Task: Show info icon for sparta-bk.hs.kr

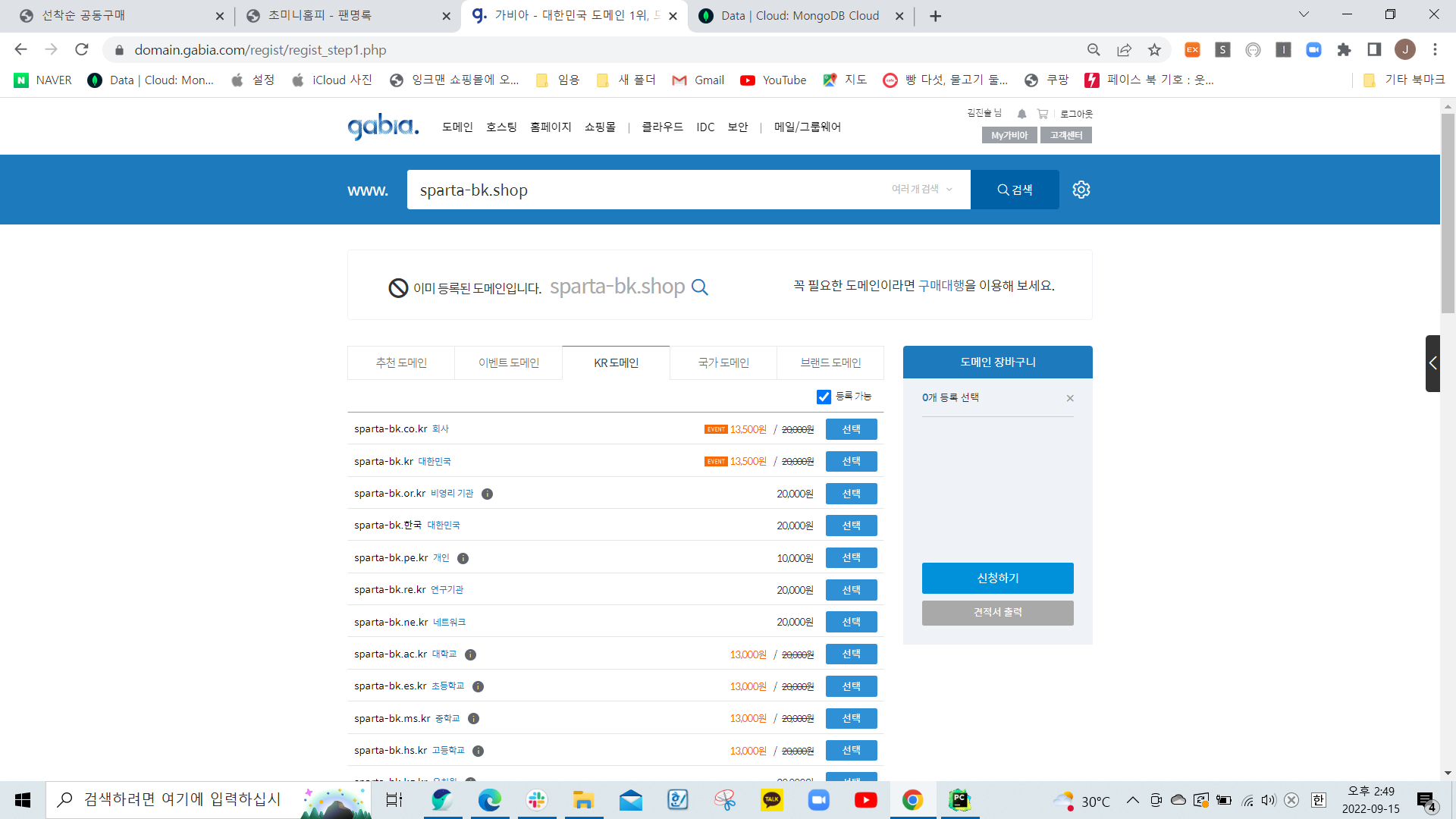Action: [x=479, y=752]
